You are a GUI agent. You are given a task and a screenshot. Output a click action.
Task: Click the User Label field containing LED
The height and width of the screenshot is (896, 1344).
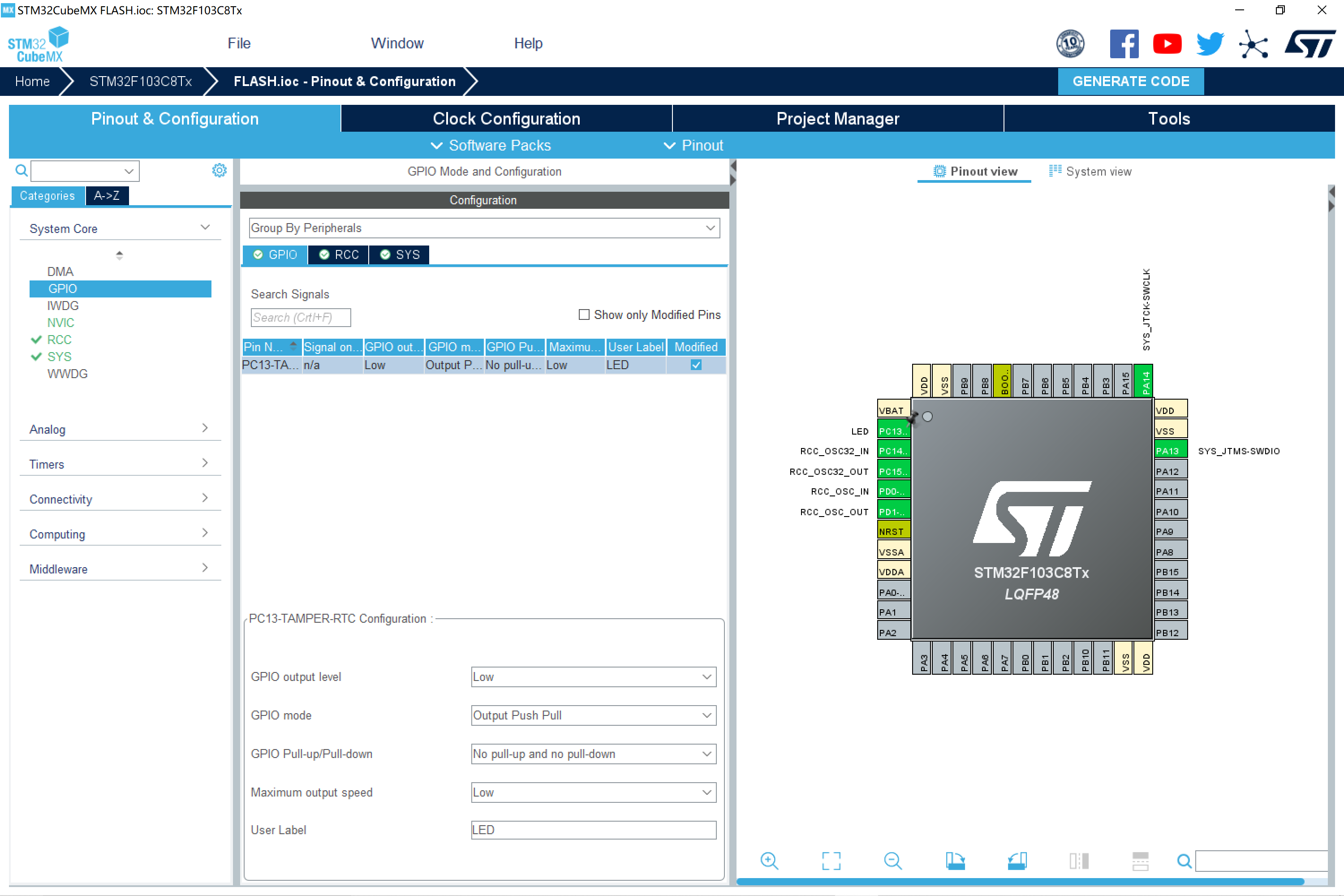[x=593, y=830]
